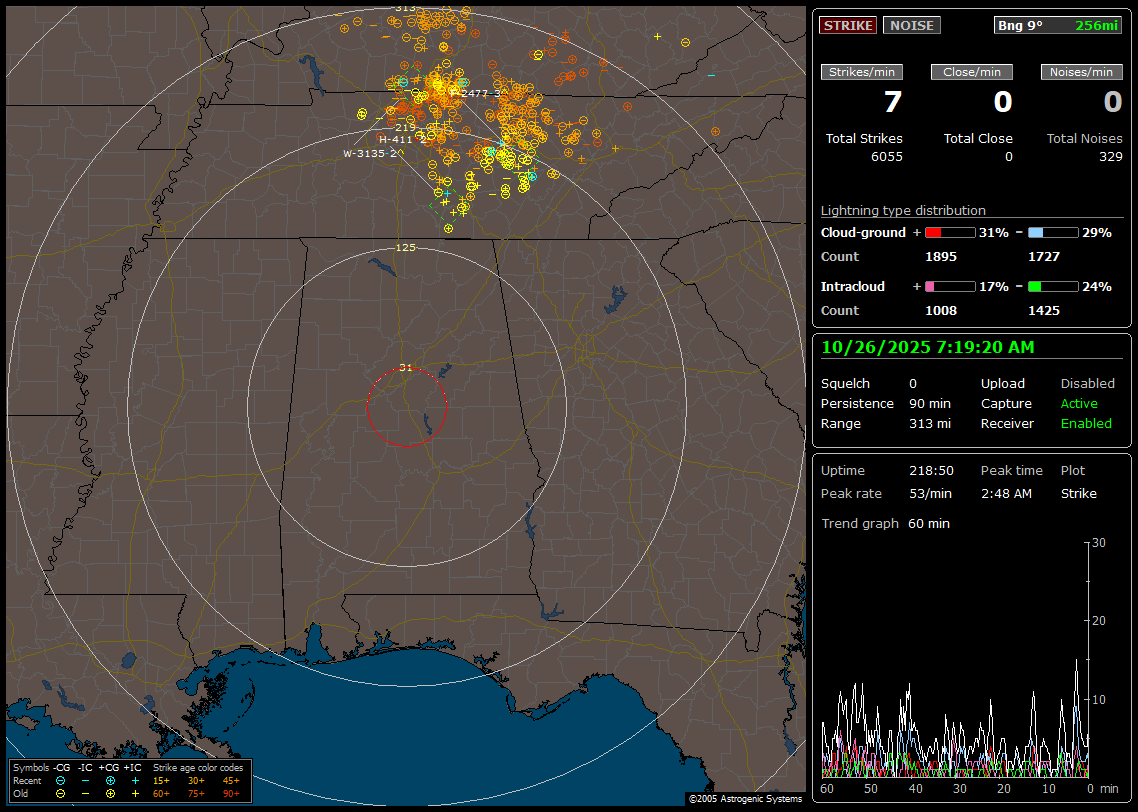Image resolution: width=1138 pixels, height=812 pixels.
Task: Click the Old +CG yellow circle-plus symbol
Action: click(110, 793)
